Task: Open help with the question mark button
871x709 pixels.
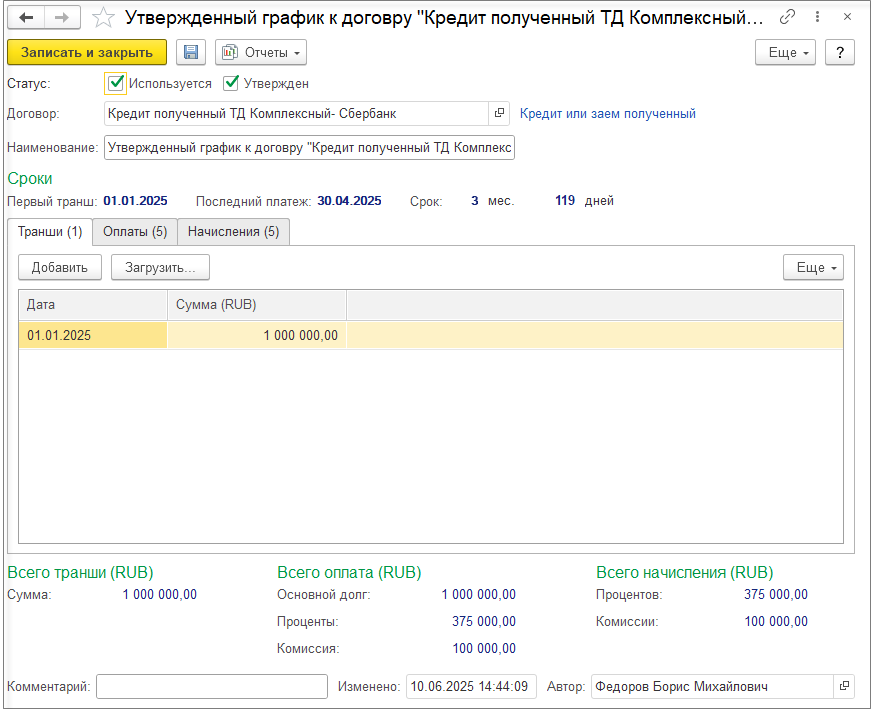Action: click(840, 52)
